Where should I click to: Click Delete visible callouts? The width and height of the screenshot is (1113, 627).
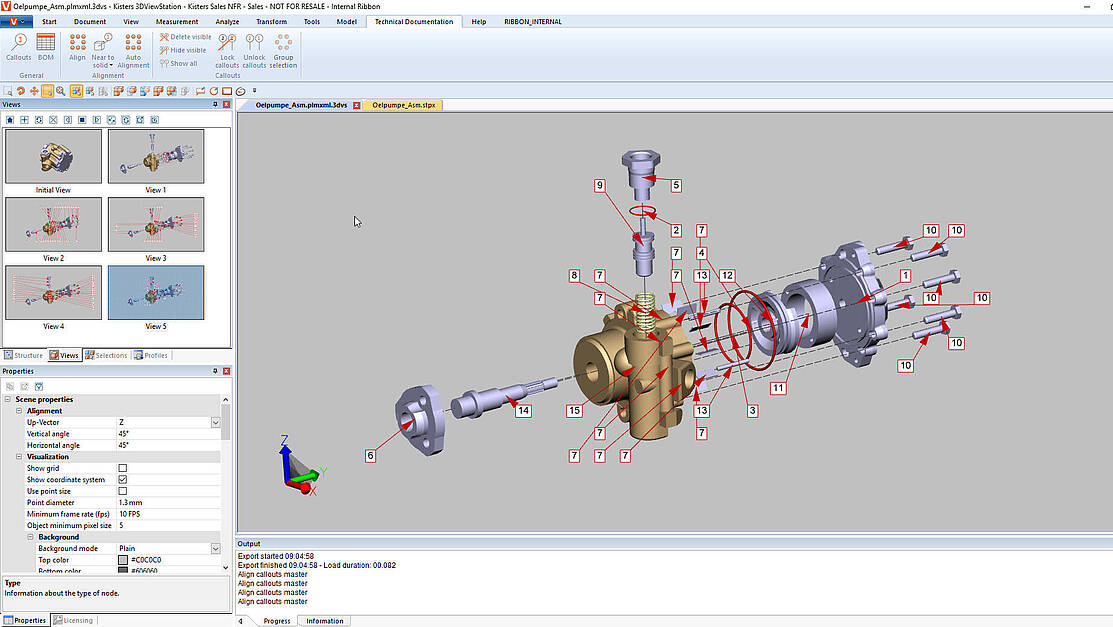click(185, 37)
